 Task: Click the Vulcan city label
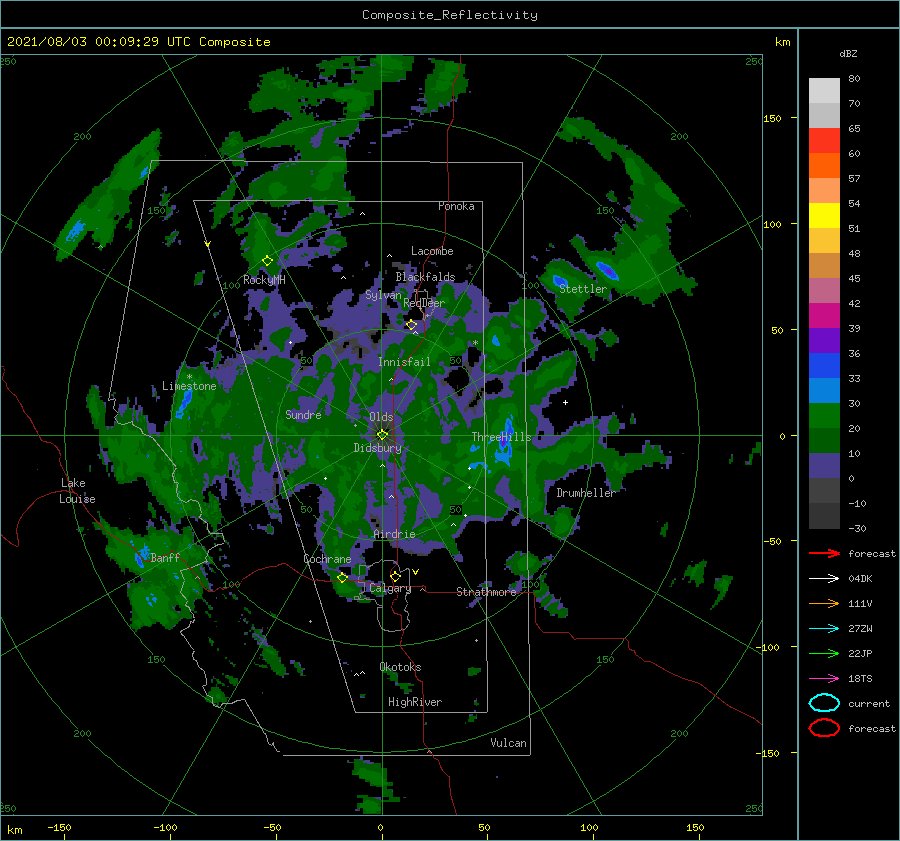[509, 743]
